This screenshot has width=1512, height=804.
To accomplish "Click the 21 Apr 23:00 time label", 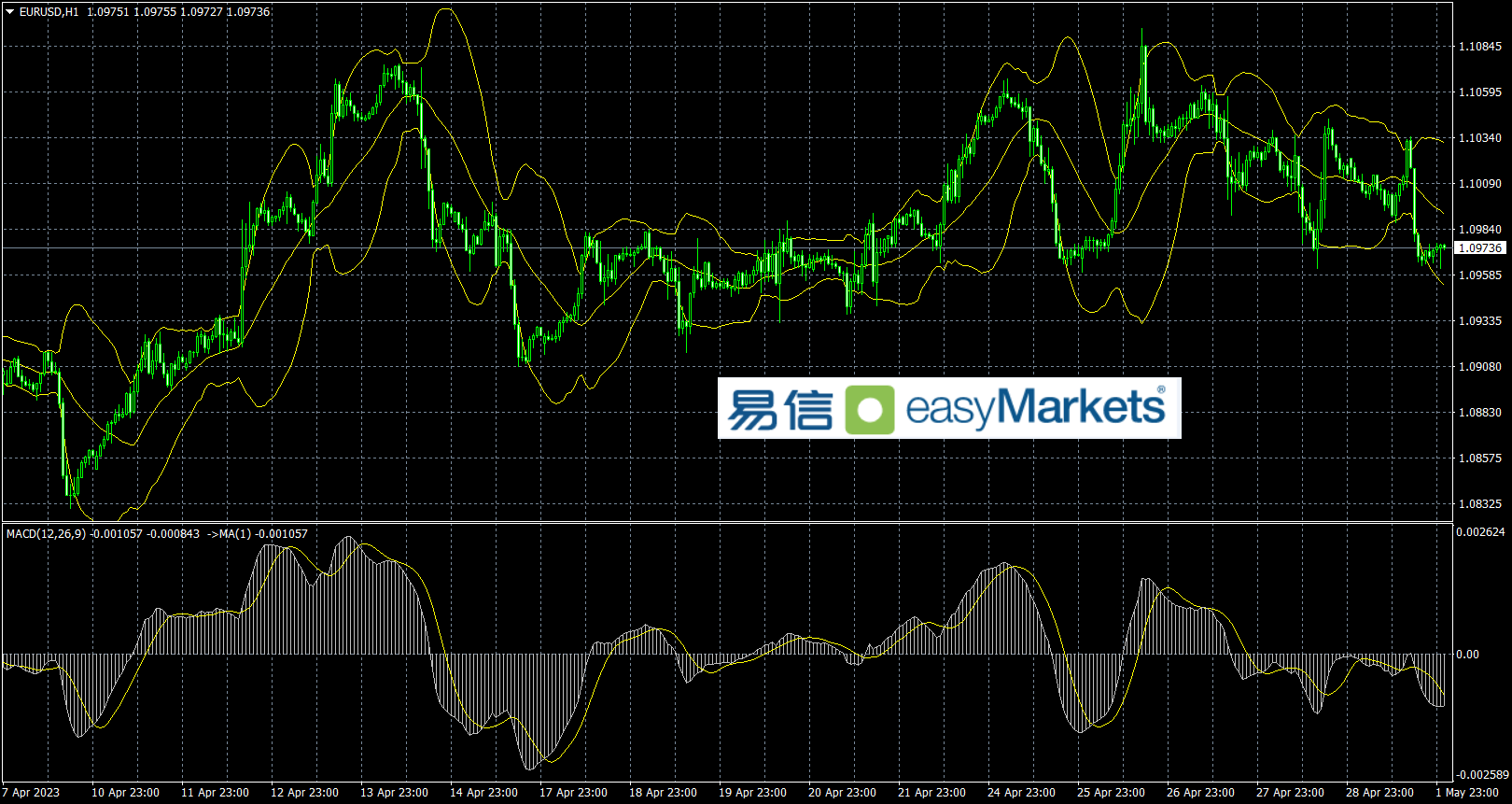I will [x=931, y=793].
